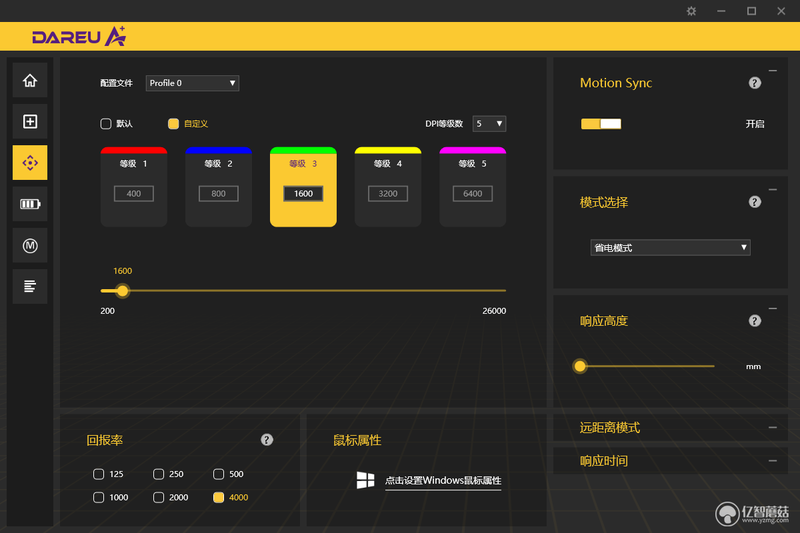Click the 模式选择 help question mark
The width and height of the screenshot is (800, 533).
[x=755, y=202]
